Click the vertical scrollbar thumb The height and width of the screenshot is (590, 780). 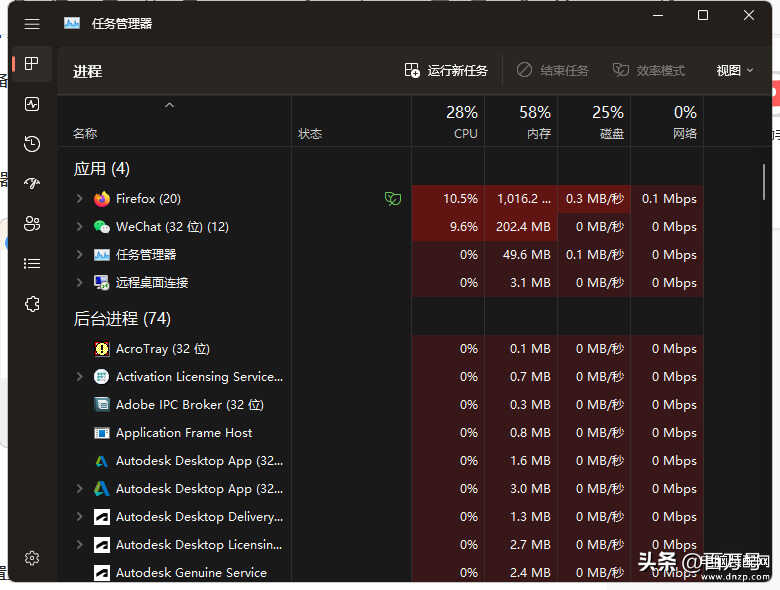pos(764,182)
